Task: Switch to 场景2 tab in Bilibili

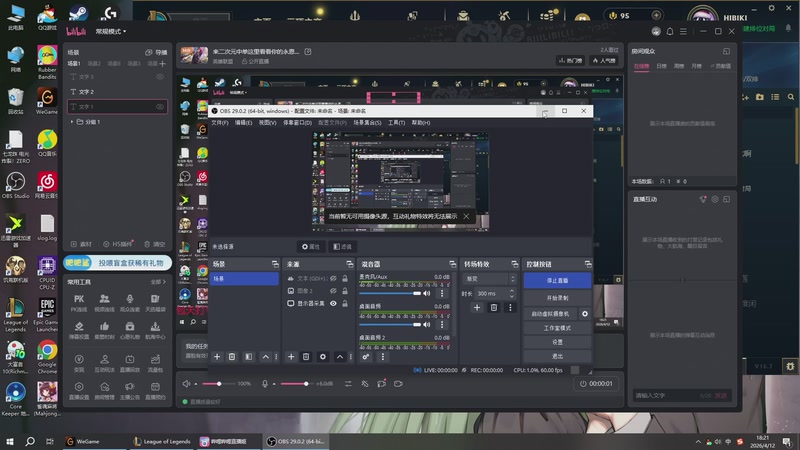Action: tap(94, 64)
